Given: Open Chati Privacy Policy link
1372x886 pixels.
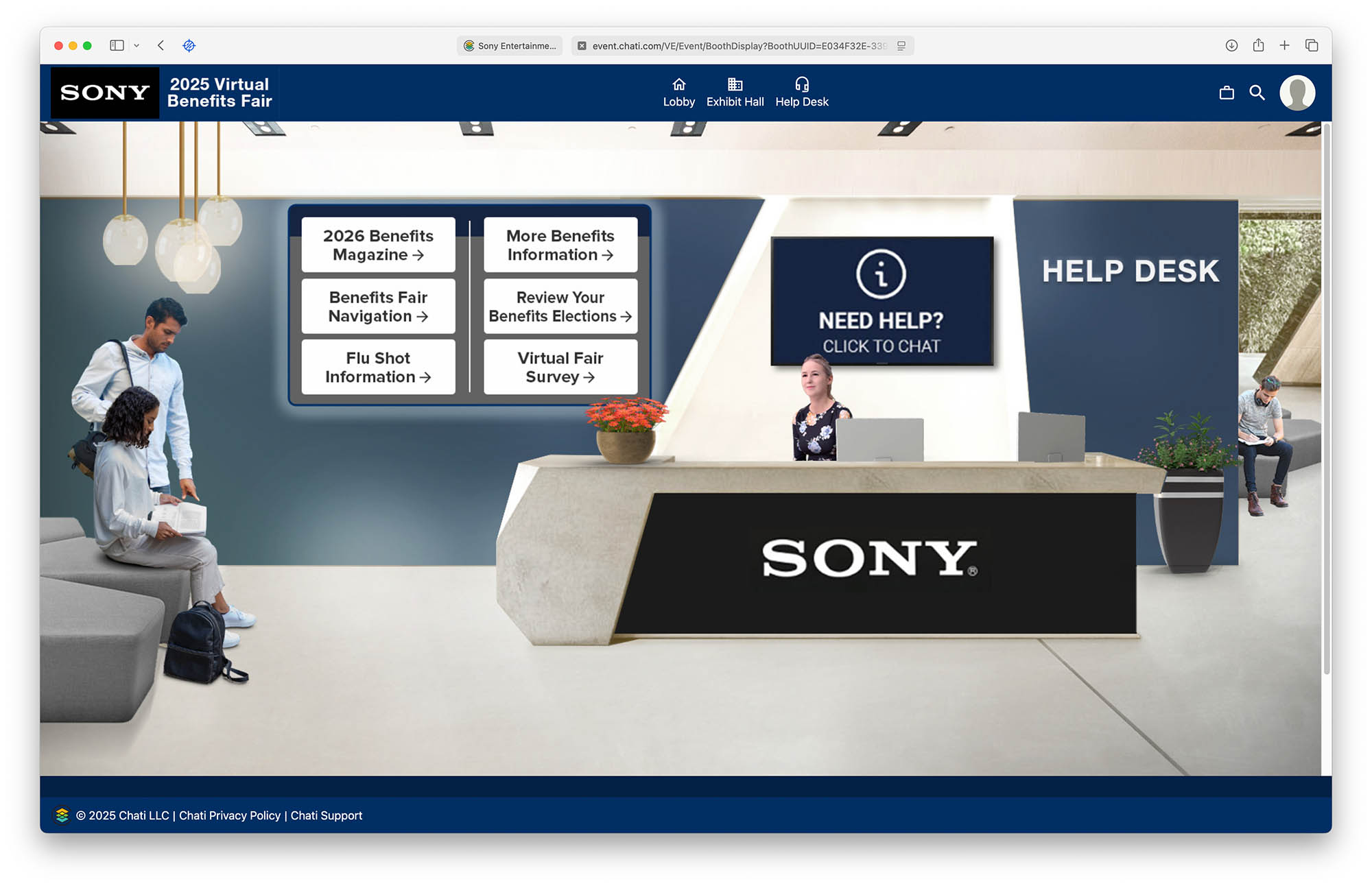Looking at the screenshot, I should coord(229,815).
